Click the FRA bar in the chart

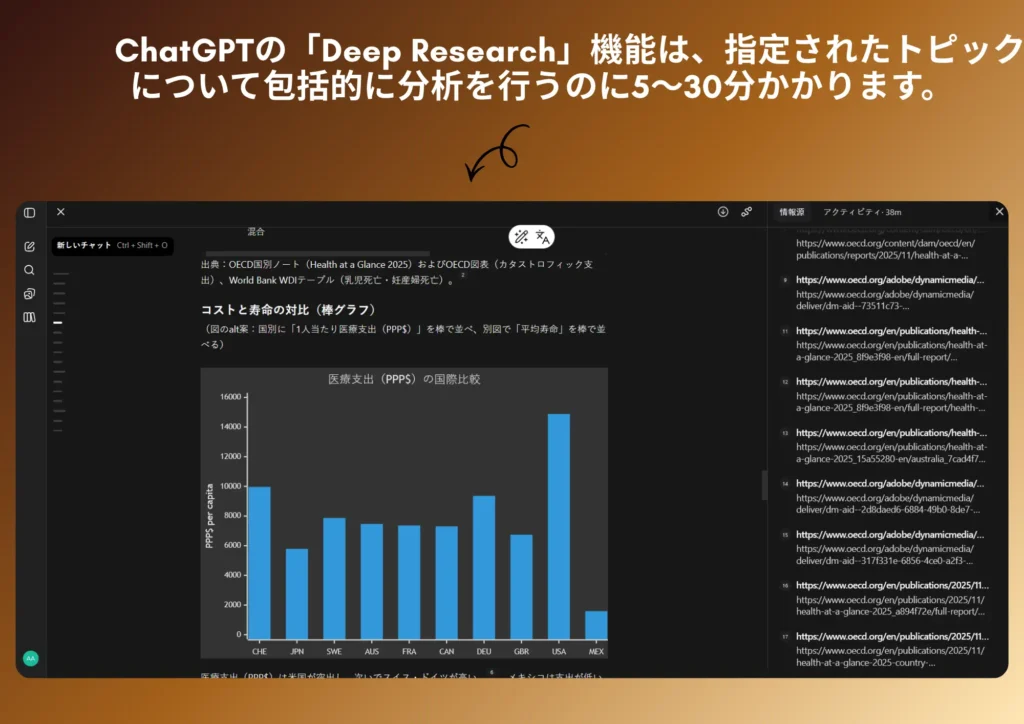click(409, 582)
